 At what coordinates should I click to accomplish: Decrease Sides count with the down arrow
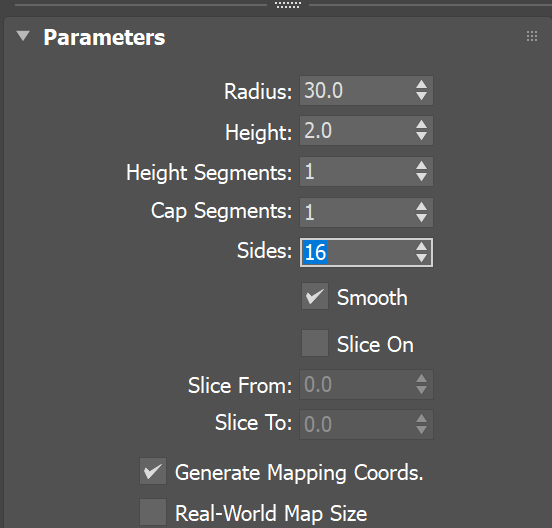click(421, 258)
